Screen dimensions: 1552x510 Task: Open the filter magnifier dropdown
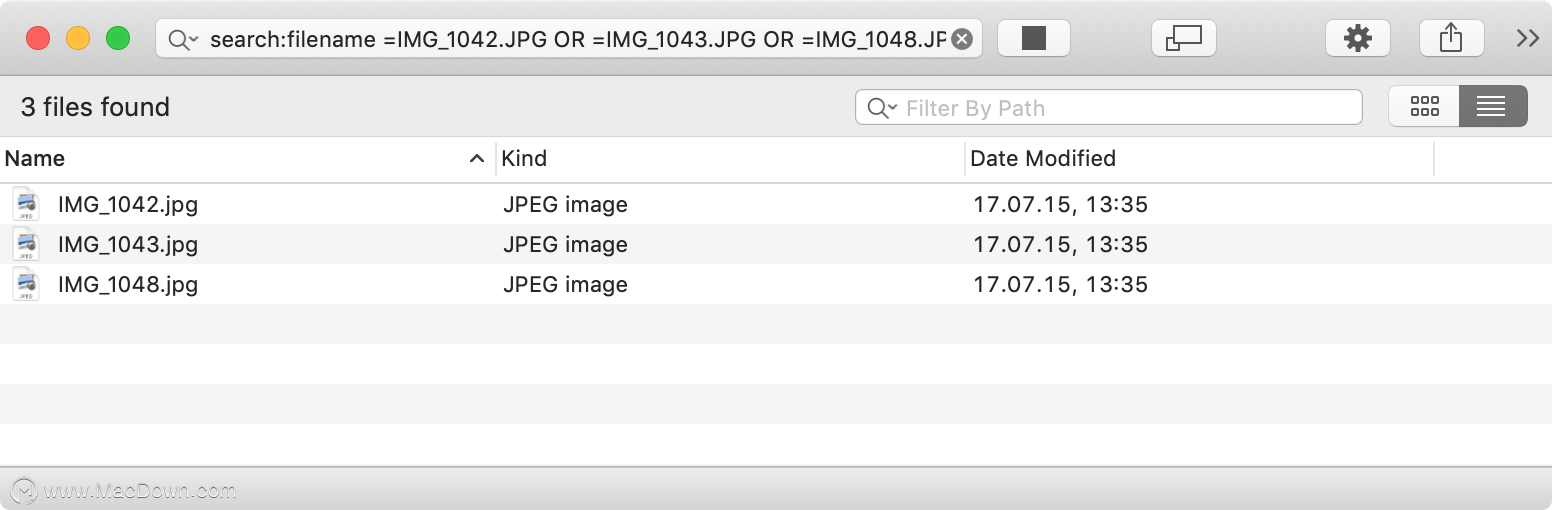click(x=882, y=108)
